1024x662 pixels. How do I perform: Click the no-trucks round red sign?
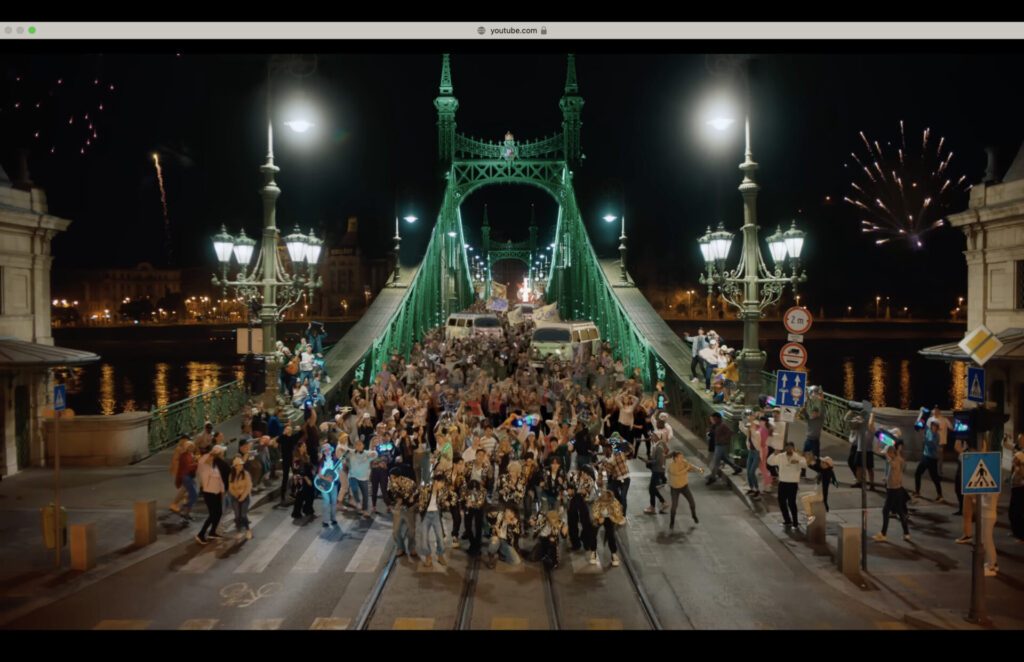tap(793, 355)
